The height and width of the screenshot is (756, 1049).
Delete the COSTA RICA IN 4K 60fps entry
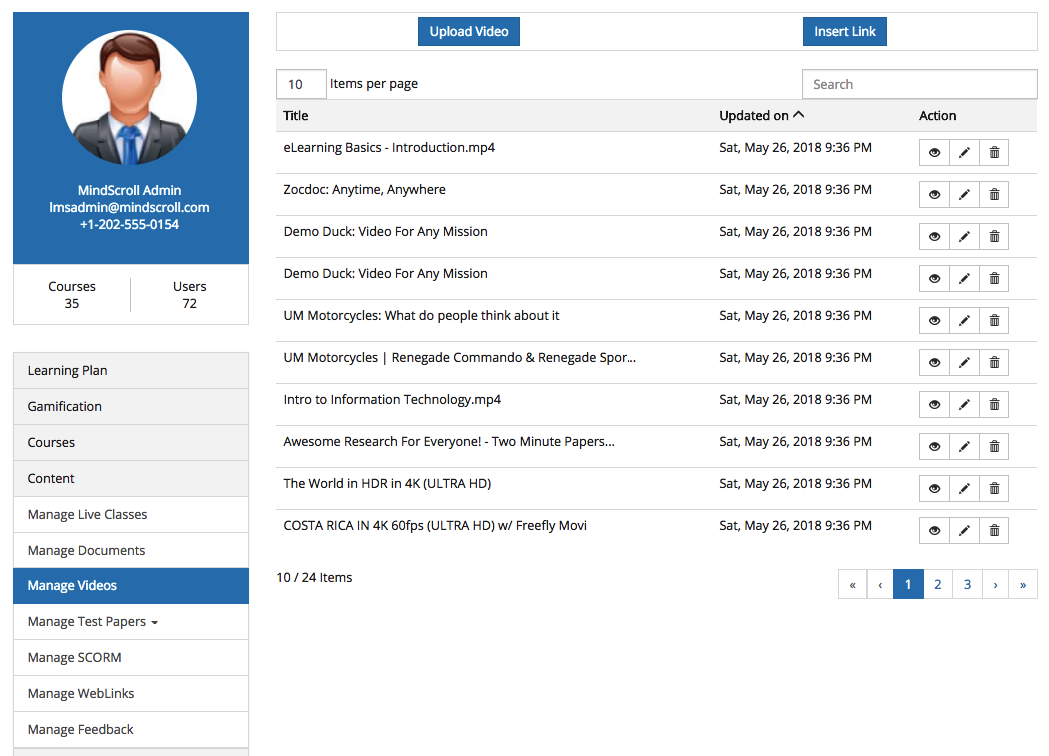pos(994,531)
